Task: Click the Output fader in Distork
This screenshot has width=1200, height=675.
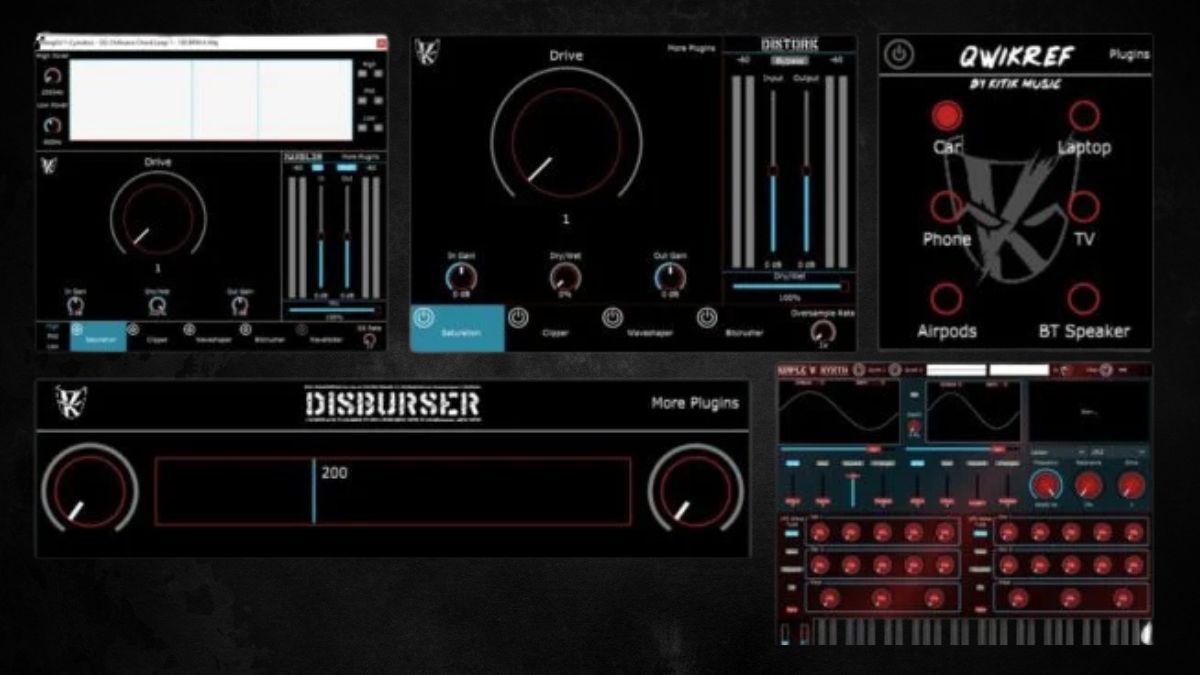Action: 806,170
